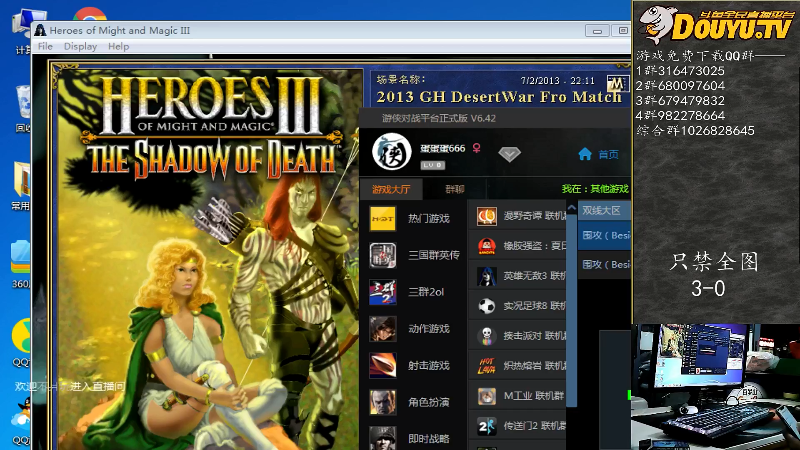Image resolution: width=800 pixels, height=450 pixels.
Task: Open the Display menu in Heroes III window
Action: (x=80, y=46)
